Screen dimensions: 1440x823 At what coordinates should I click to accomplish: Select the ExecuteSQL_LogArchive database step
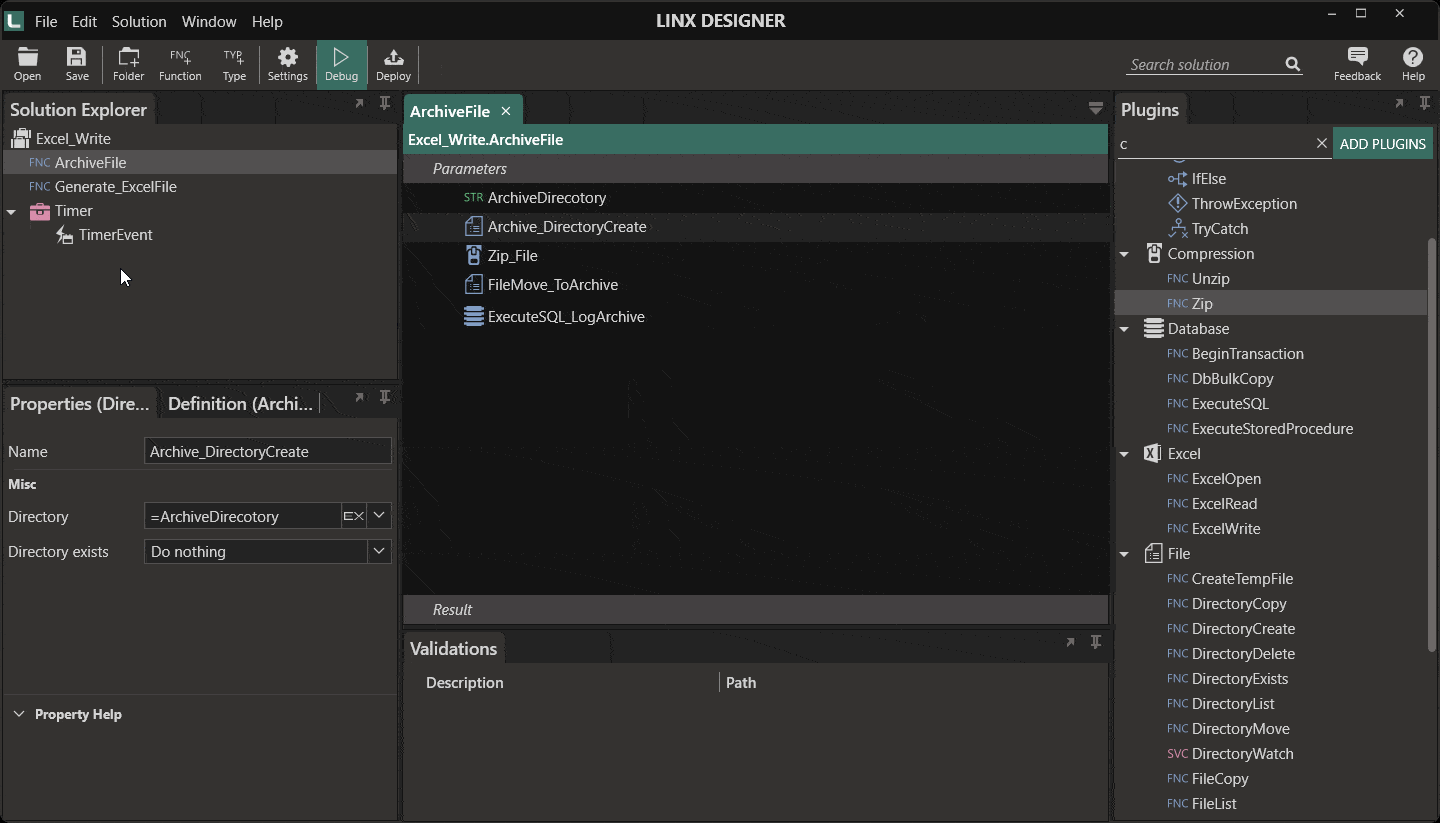pos(555,317)
